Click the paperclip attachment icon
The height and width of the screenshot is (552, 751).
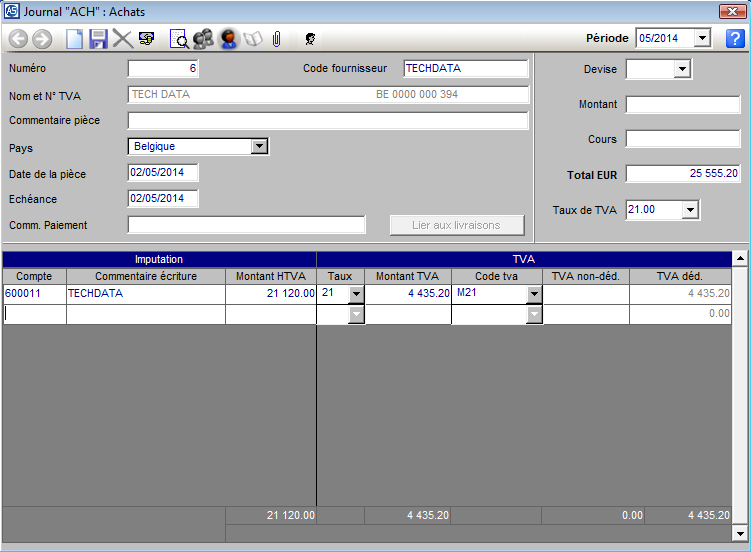276,39
